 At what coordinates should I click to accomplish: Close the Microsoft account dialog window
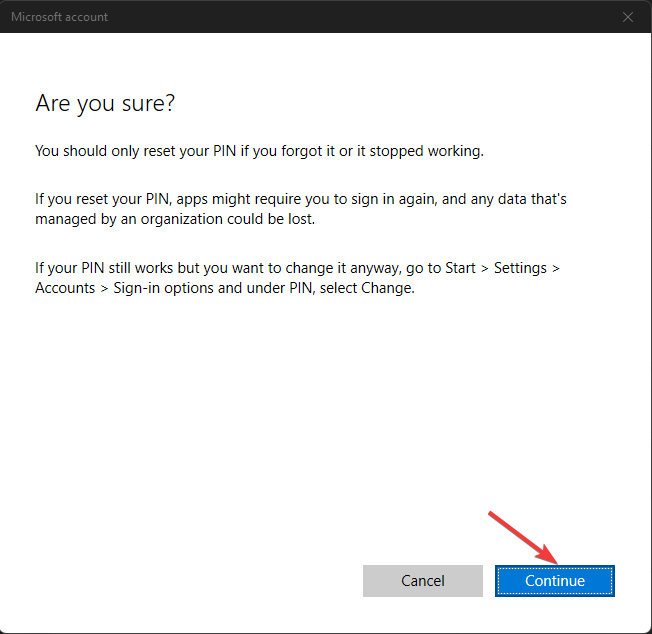tap(628, 17)
